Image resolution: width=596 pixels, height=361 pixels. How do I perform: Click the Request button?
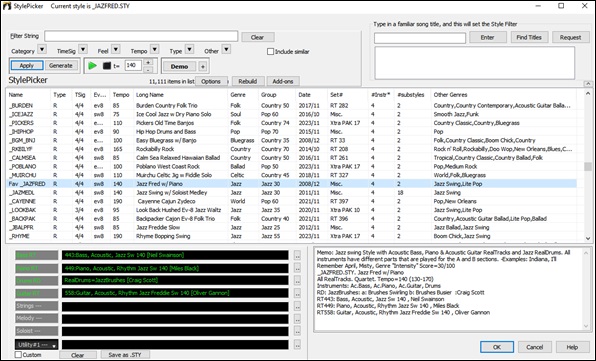point(571,37)
